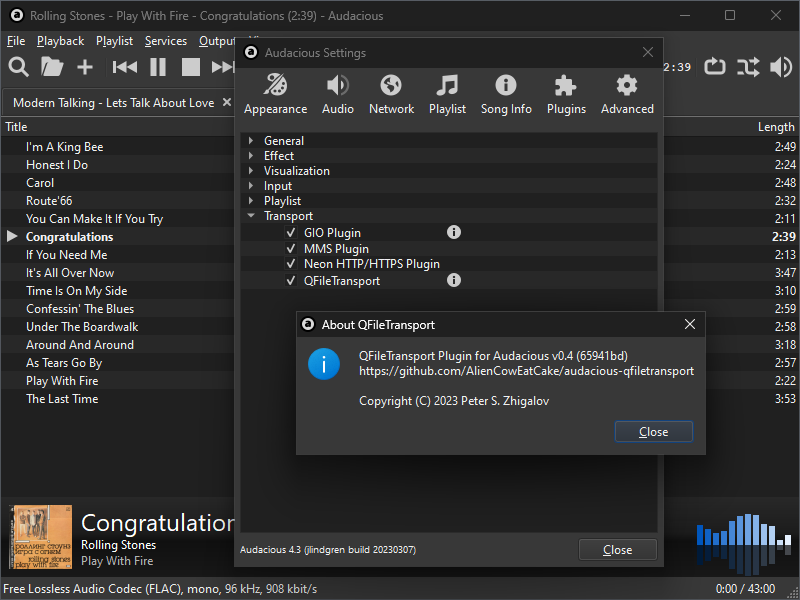Select the track I'm A King Bee
This screenshot has width=800, height=600.
(x=65, y=147)
